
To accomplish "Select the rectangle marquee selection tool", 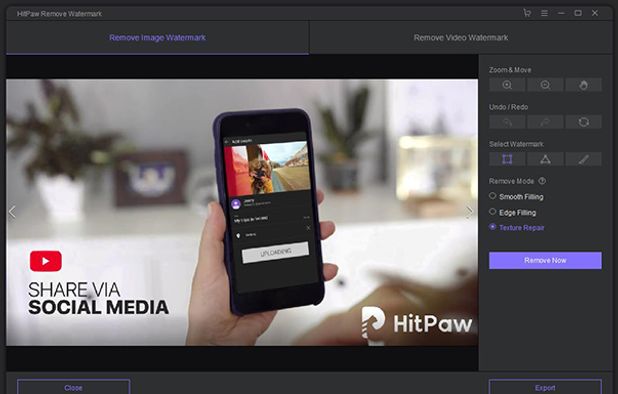I will pyautogui.click(x=507, y=159).
